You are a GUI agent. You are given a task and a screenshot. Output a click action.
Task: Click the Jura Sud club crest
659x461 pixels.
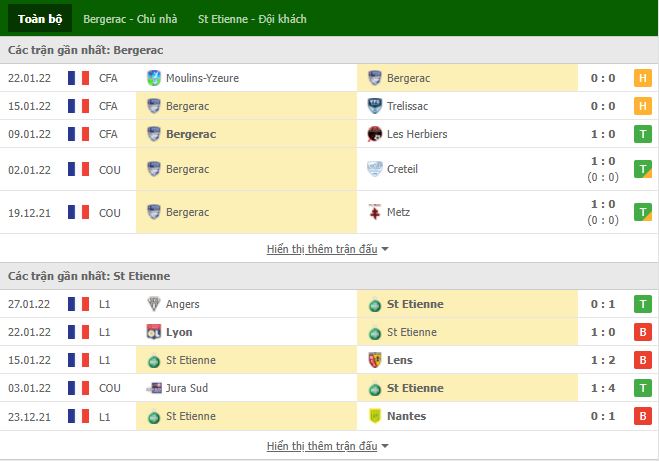coord(154,388)
